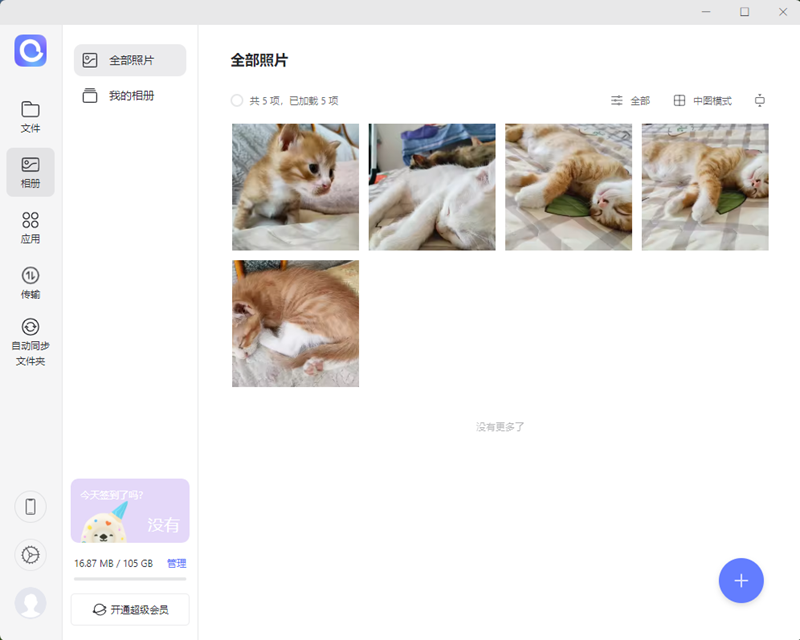Click the 16.87 MB / 105 GB text
Image resolution: width=800 pixels, height=640 pixels.
pos(114,563)
